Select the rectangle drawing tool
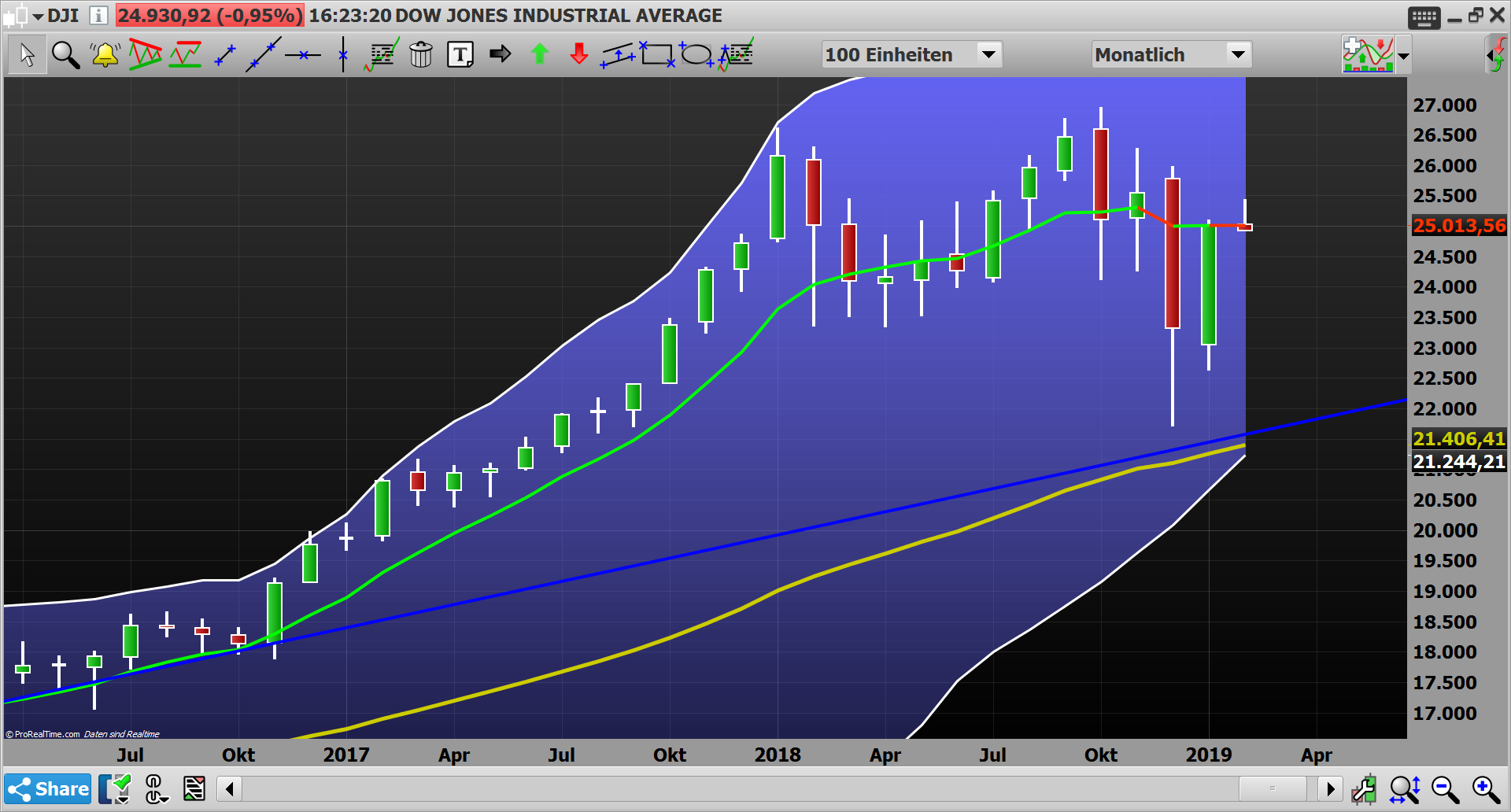Screen dimensions: 1511x812 click(657, 54)
